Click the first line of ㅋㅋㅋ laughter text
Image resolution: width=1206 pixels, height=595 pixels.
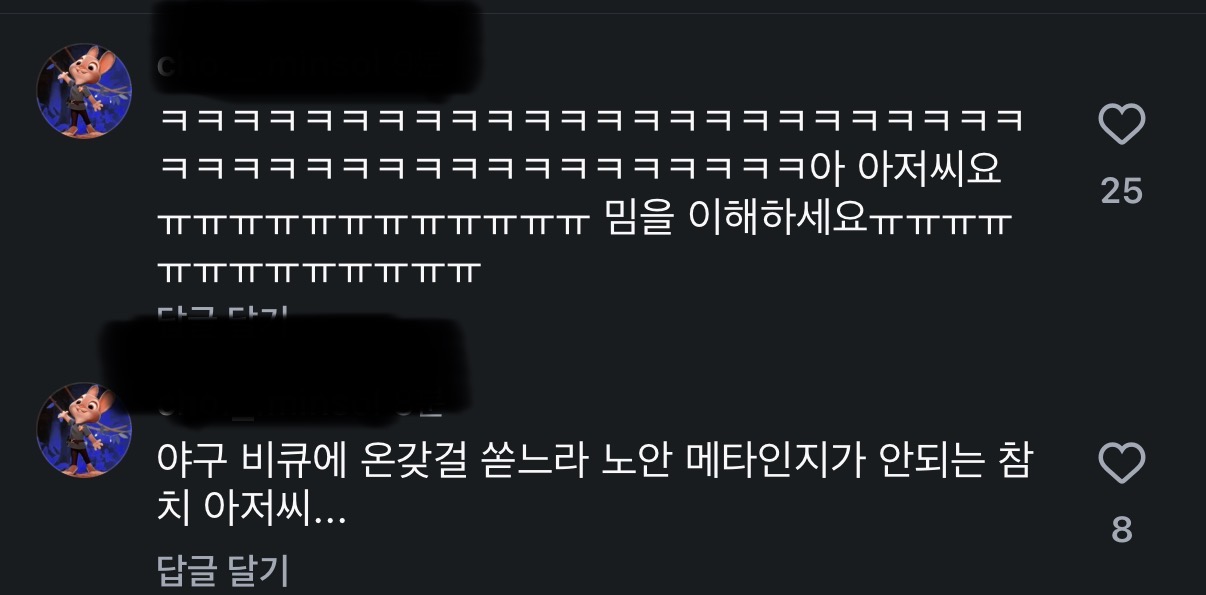pos(592,121)
